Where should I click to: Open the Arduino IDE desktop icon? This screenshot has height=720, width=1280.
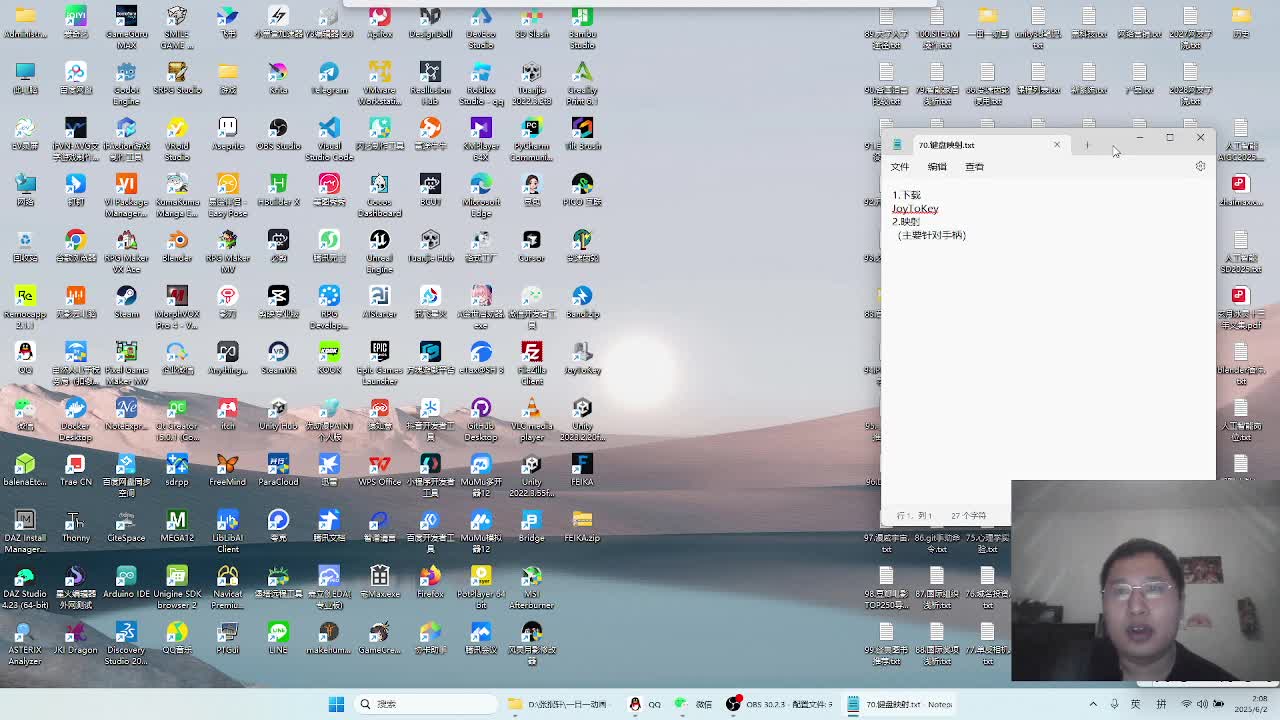point(126,582)
